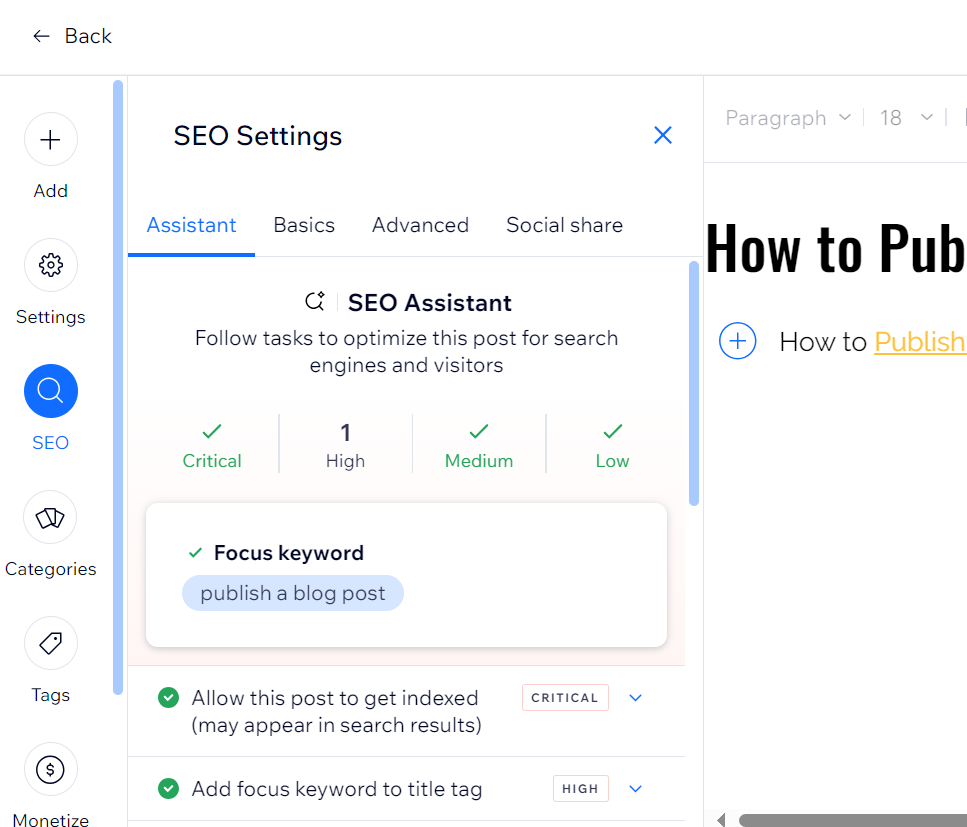Open the Tags panel icon
Viewport: 967px width, 827px height.
click(50, 643)
